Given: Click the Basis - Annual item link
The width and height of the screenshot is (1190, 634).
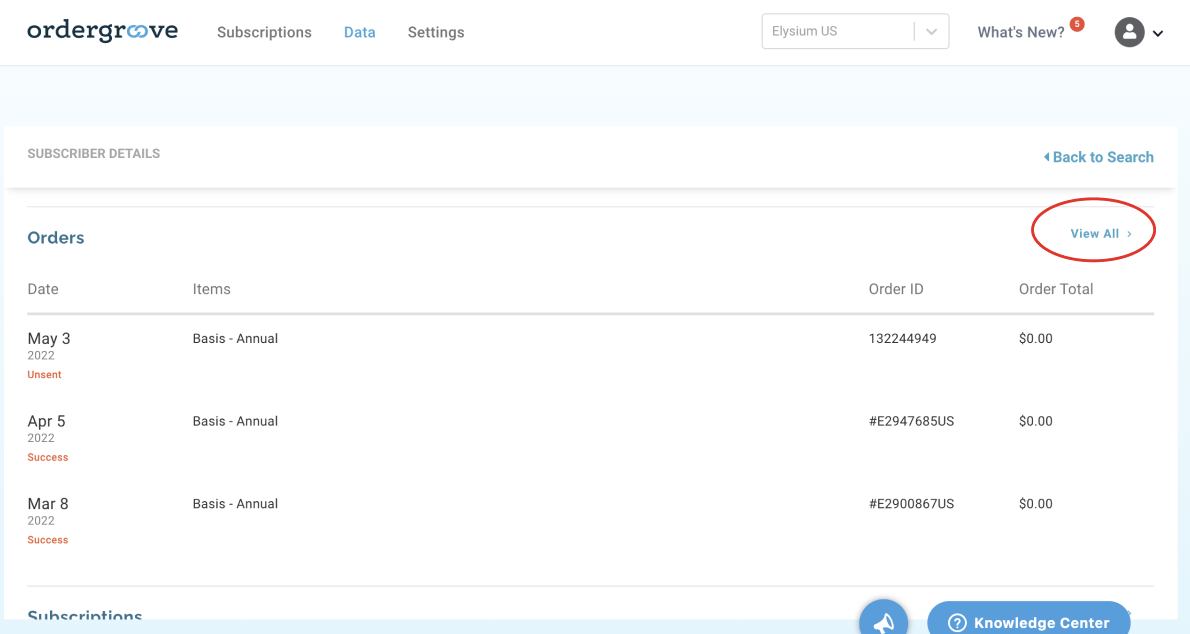Looking at the screenshot, I should [235, 338].
